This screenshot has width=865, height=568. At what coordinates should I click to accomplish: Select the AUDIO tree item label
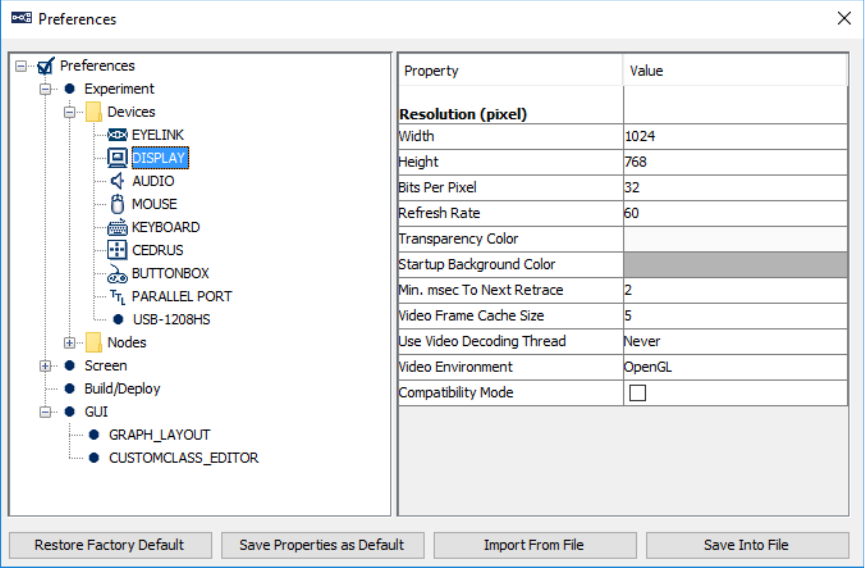[153, 181]
